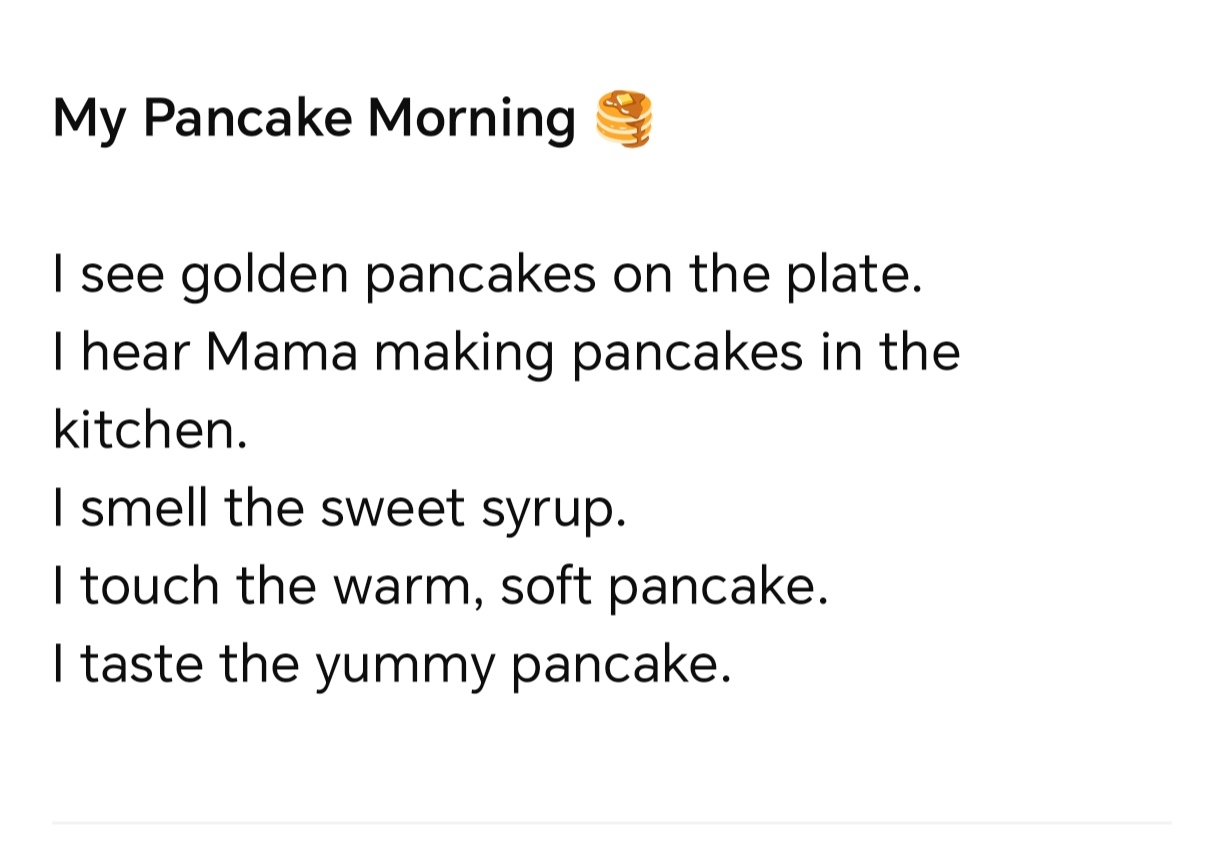Click the pancake stack emoji in the title

point(623,119)
